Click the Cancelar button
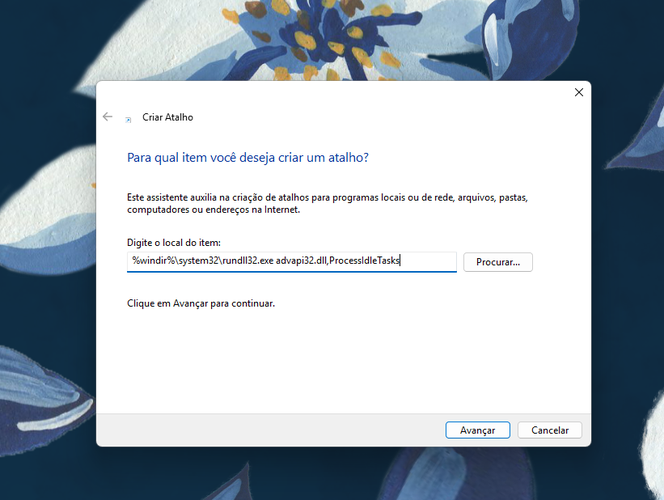 pos(550,430)
